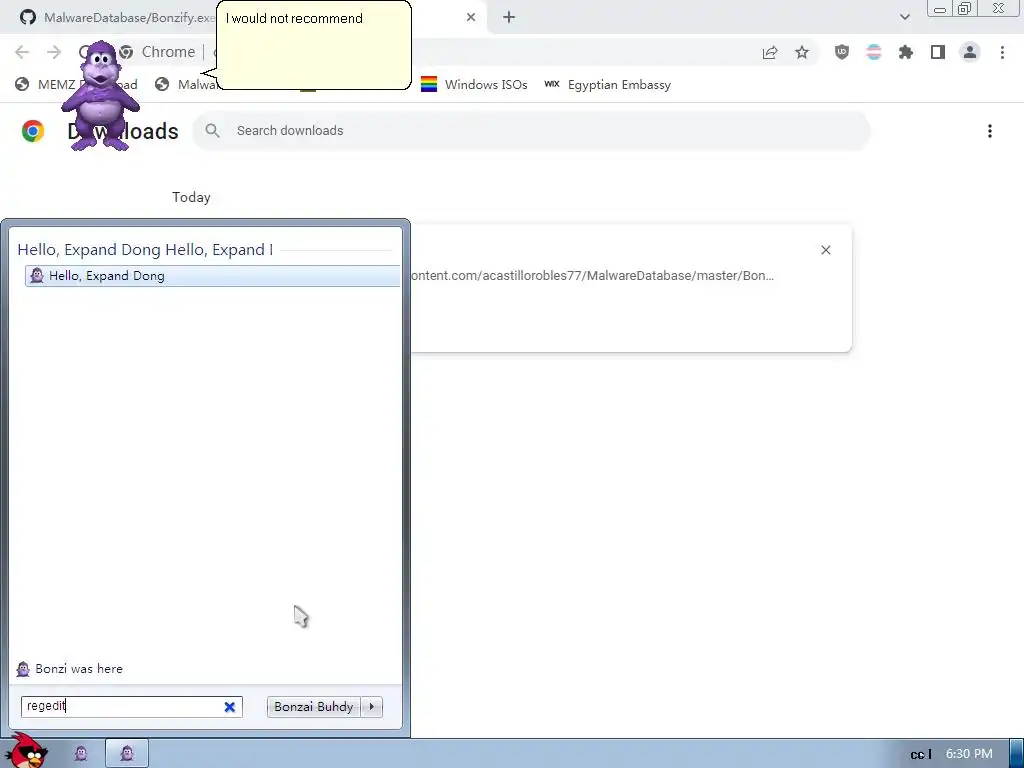Expand the arrow next to Bonzai Buhdy
Viewport: 1024px width, 768px height.
(372, 707)
